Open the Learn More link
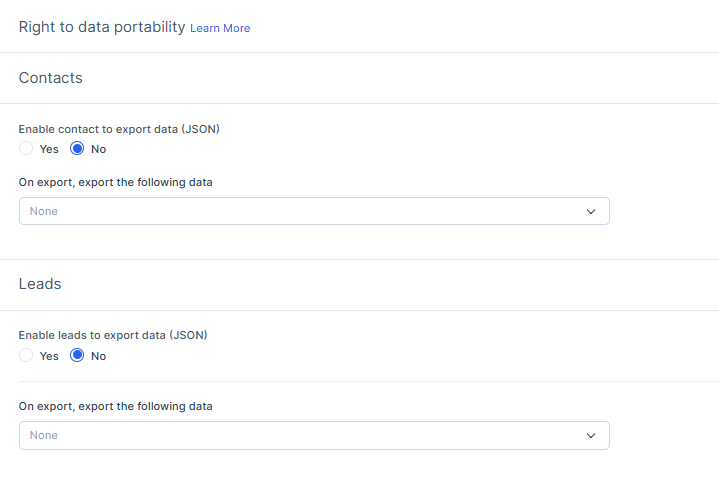 (x=220, y=28)
